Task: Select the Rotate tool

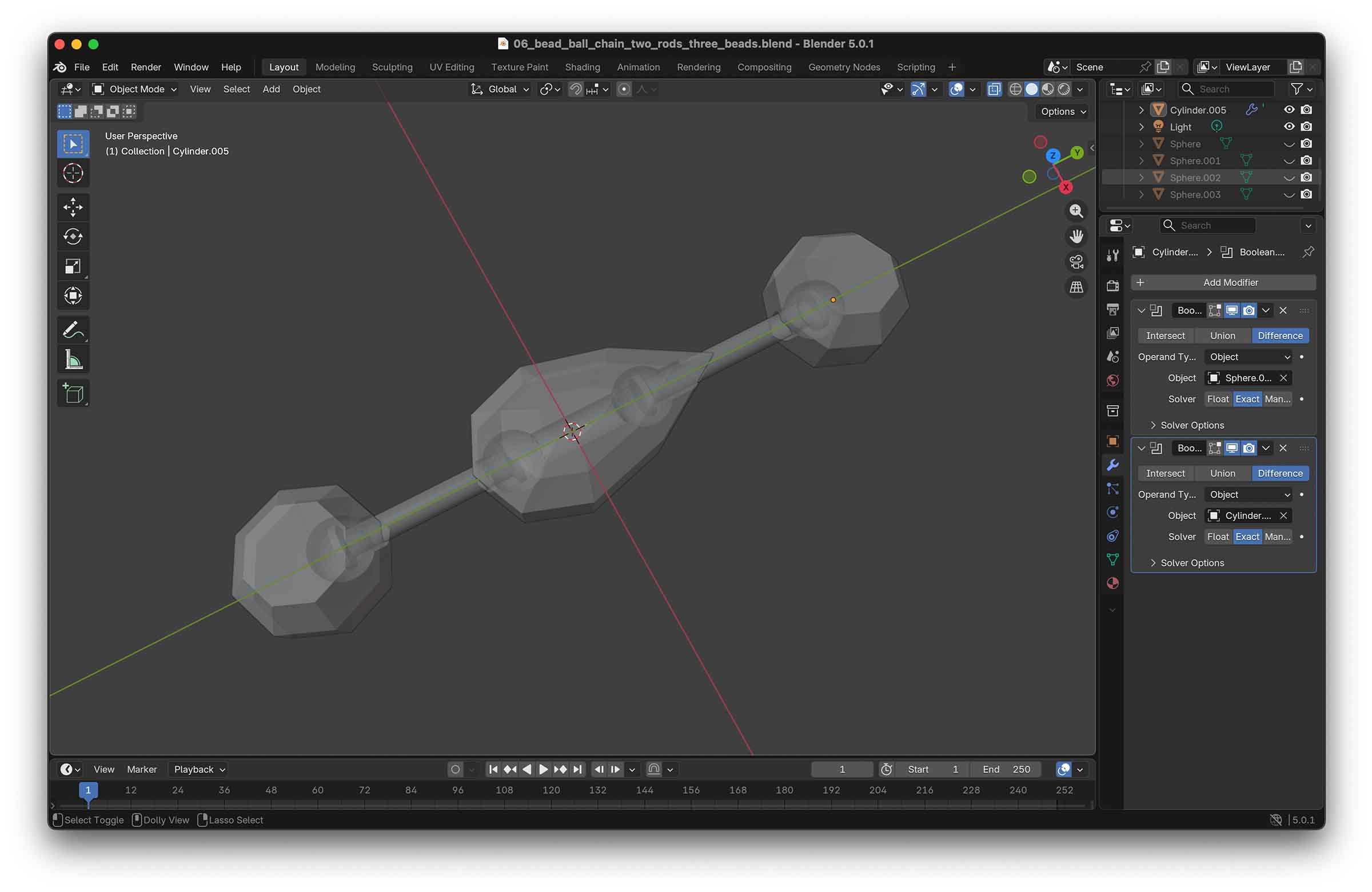Action: click(73, 236)
